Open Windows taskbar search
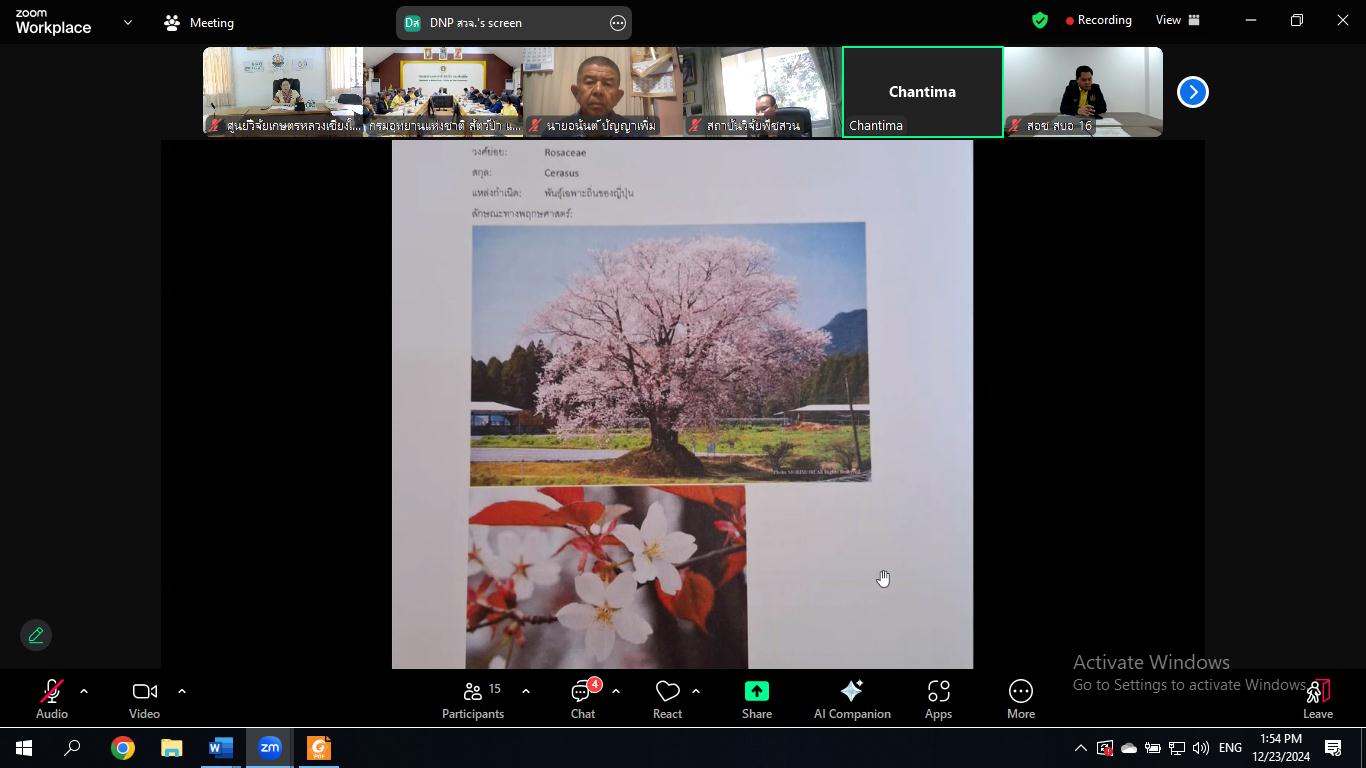The image size is (1366, 768). (72, 748)
